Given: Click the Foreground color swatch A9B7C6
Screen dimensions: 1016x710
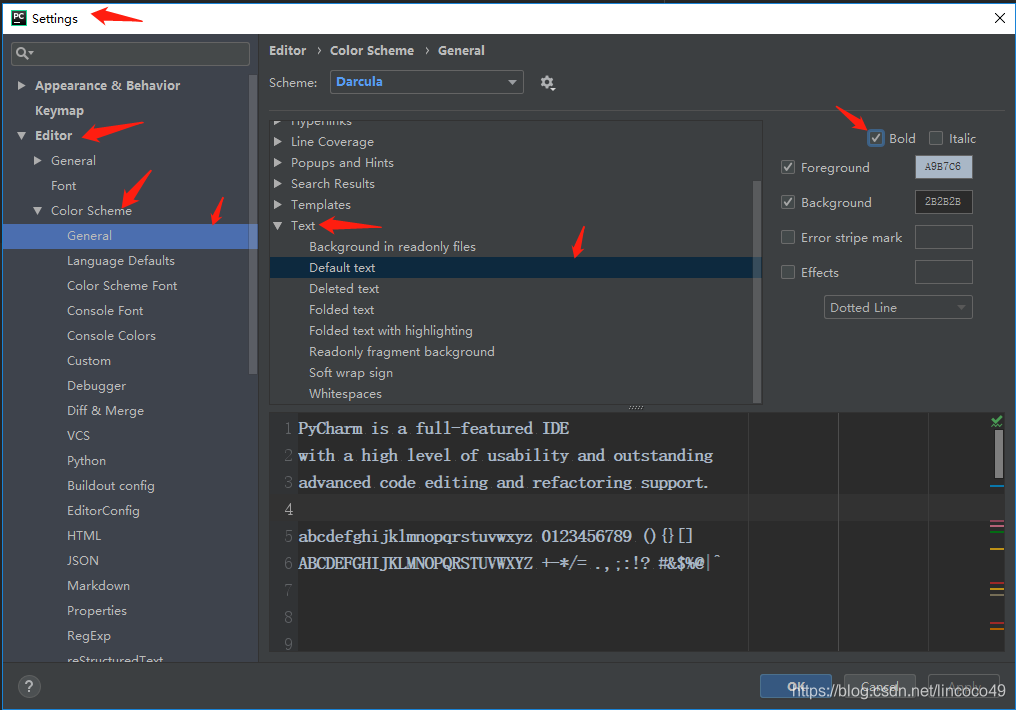Looking at the screenshot, I should (943, 167).
